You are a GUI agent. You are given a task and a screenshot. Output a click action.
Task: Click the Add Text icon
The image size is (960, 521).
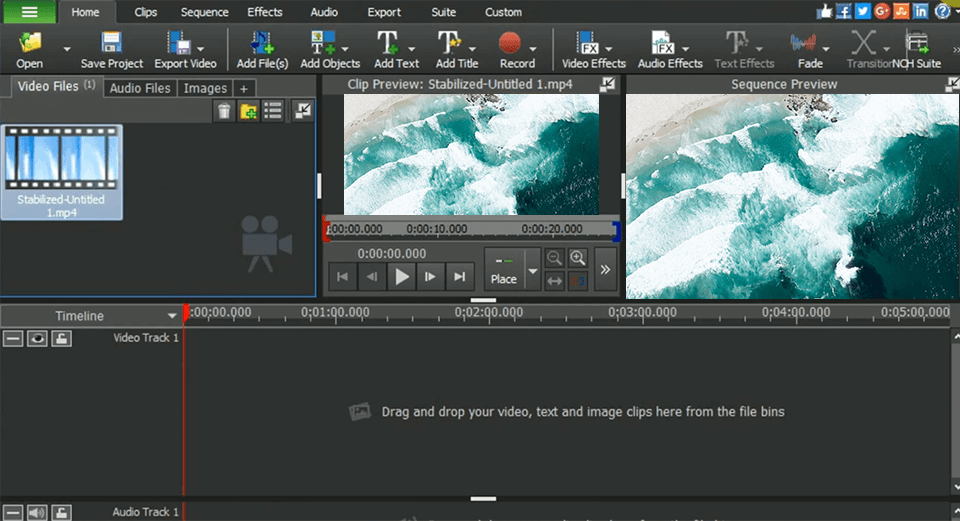coord(388,43)
